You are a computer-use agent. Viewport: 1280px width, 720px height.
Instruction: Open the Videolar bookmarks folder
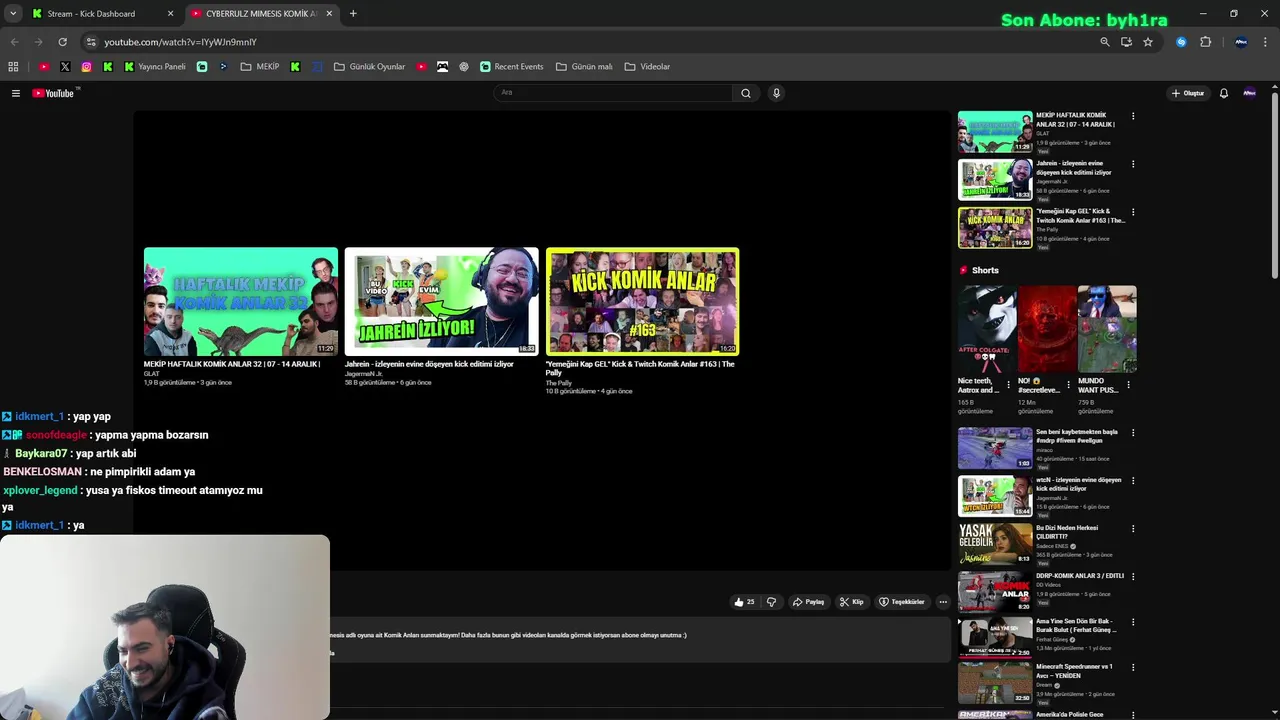click(647, 67)
